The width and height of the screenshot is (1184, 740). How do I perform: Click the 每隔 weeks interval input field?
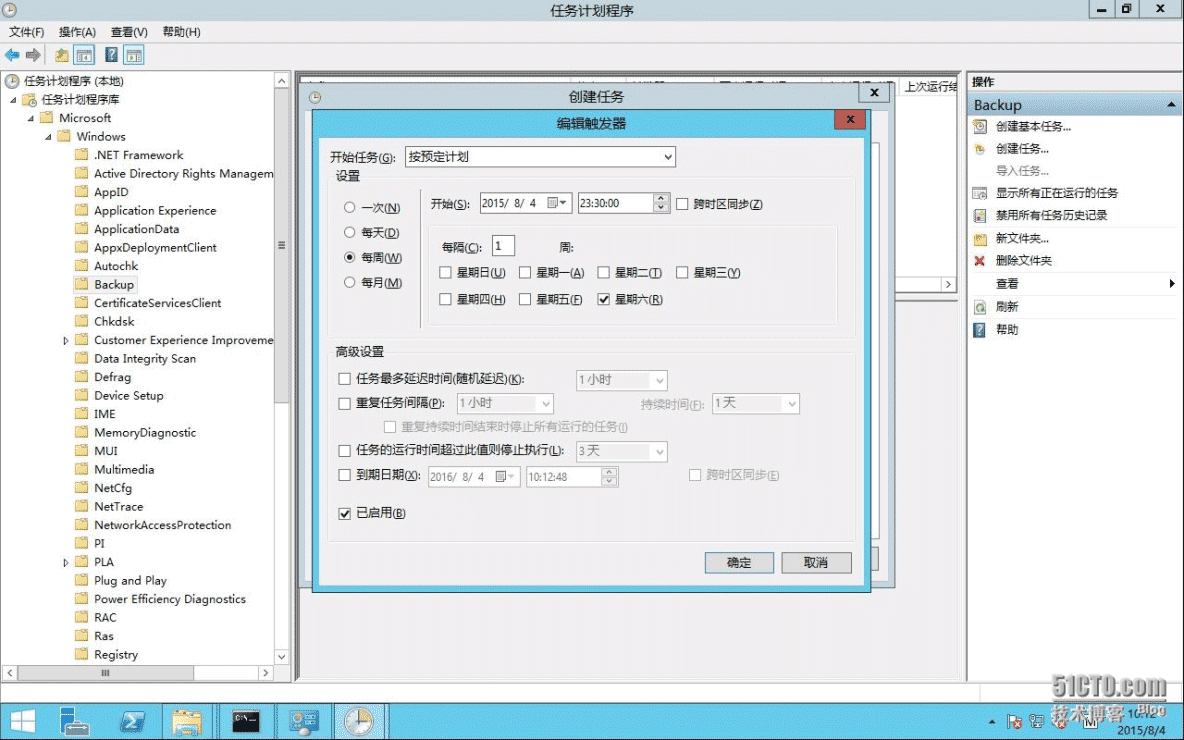[503, 246]
